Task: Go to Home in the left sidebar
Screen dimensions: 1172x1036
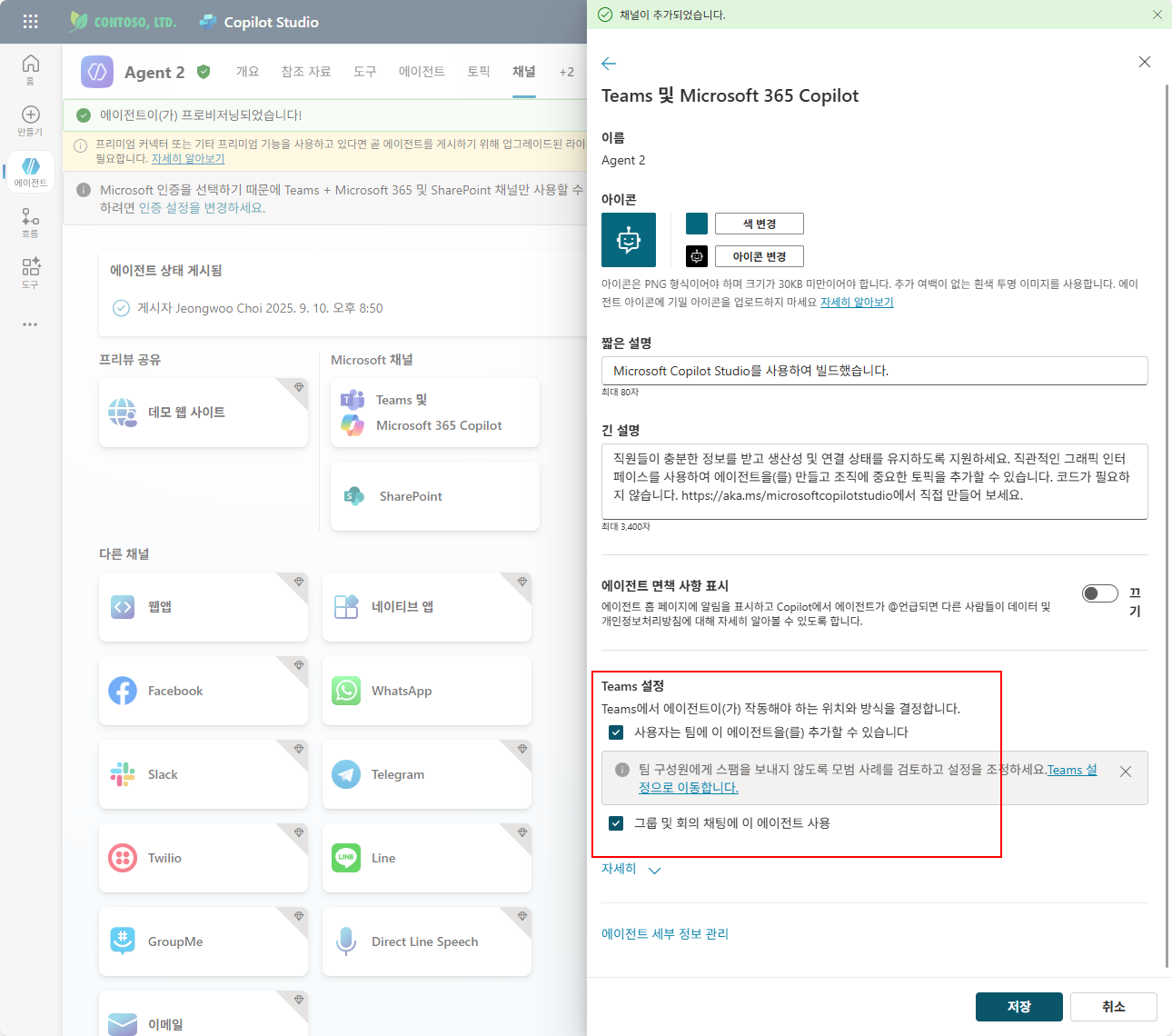Action: click(x=30, y=69)
